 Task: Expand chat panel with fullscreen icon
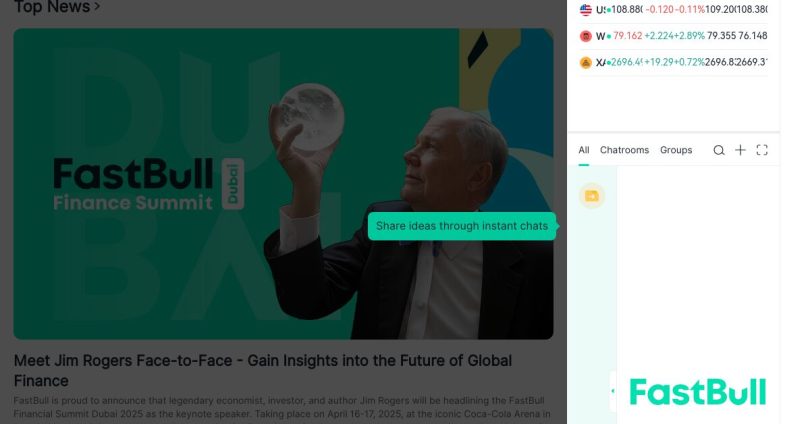(x=762, y=150)
